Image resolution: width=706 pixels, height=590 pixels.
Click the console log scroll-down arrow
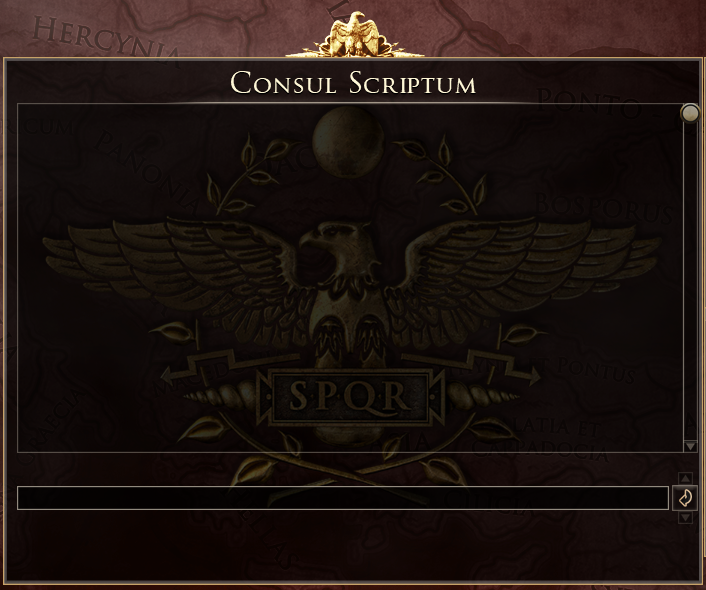click(690, 446)
